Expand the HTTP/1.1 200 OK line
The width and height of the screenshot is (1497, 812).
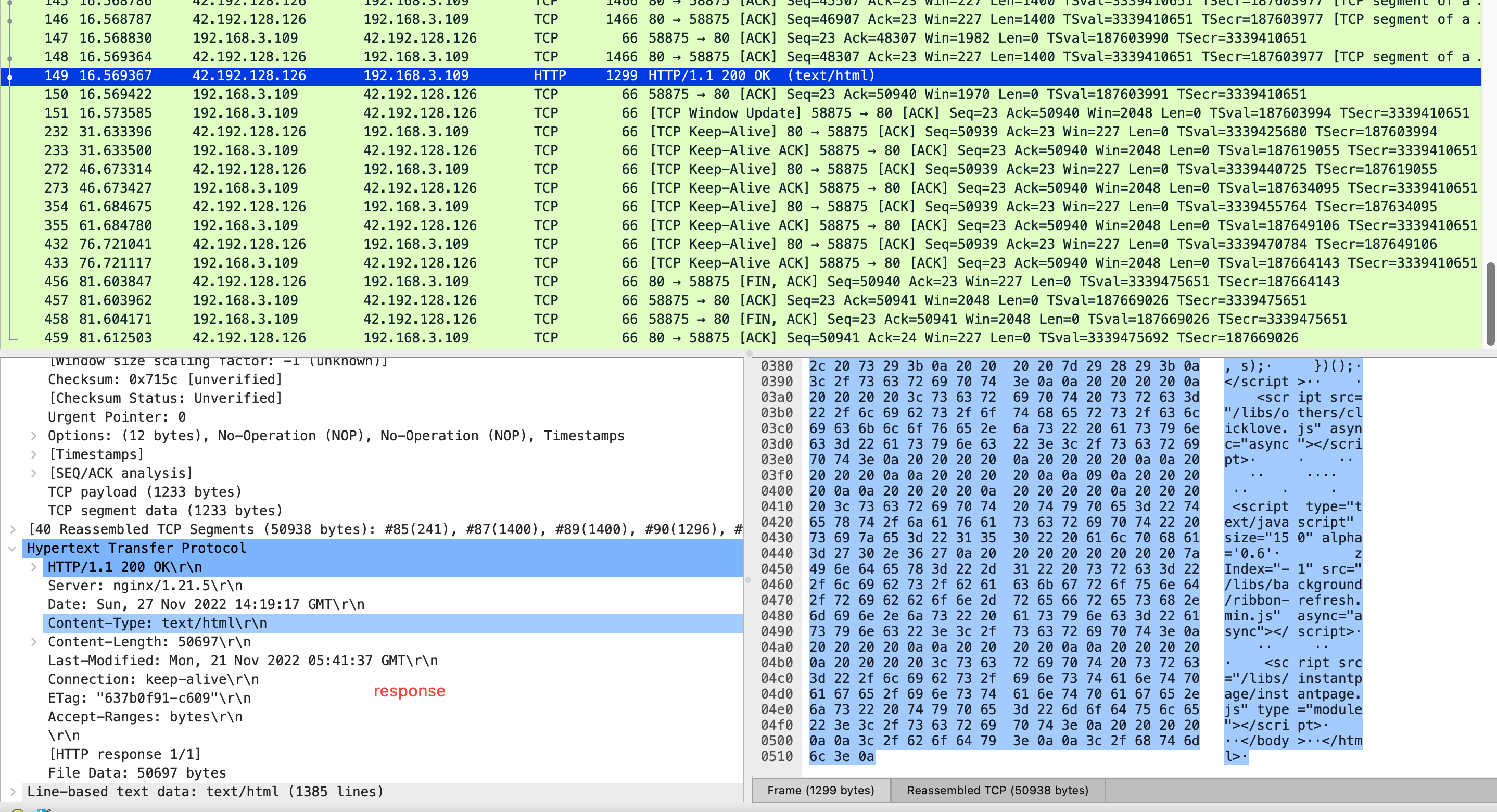pos(34,567)
